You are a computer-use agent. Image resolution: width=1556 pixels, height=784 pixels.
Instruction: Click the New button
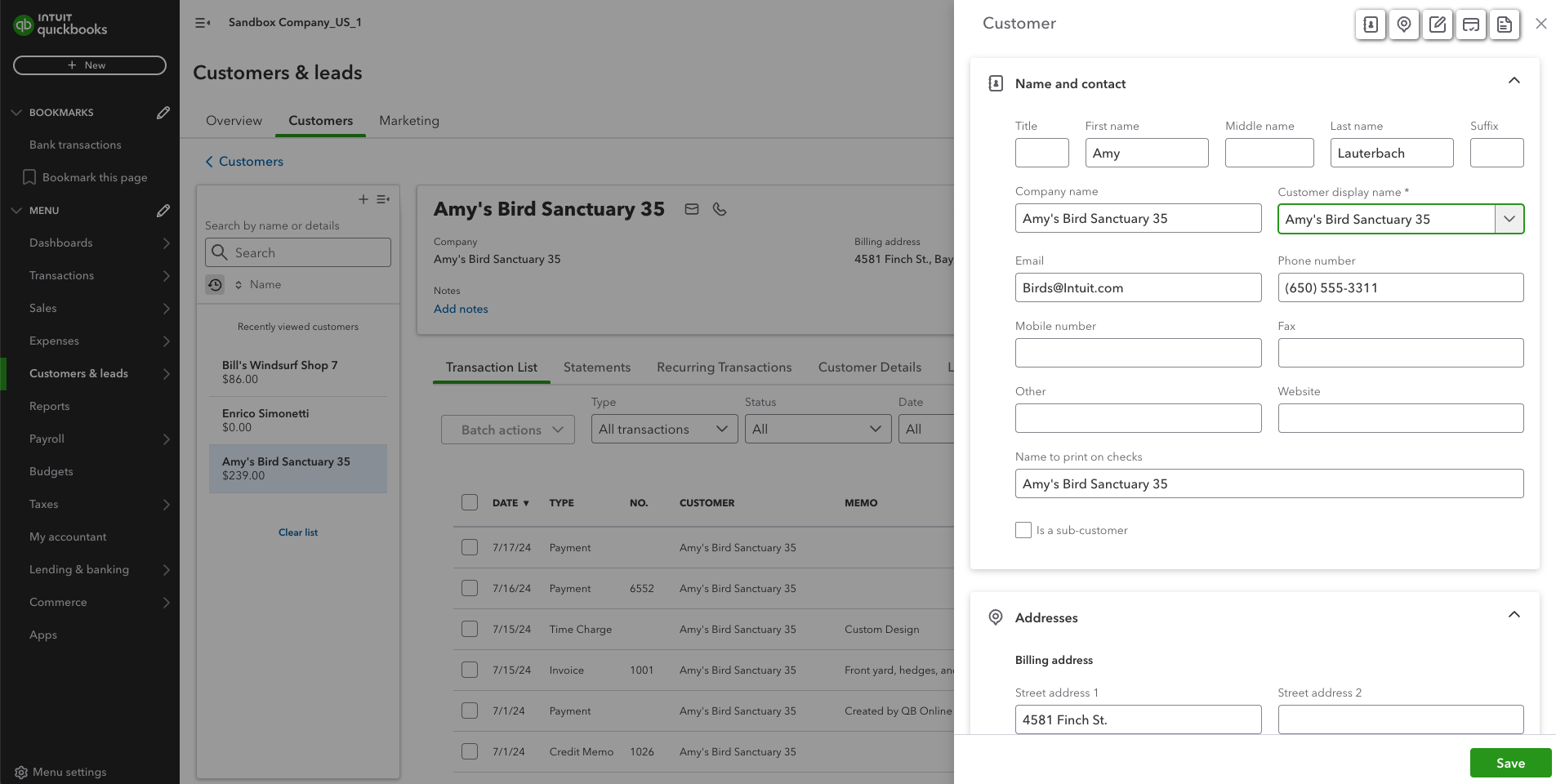(x=90, y=65)
